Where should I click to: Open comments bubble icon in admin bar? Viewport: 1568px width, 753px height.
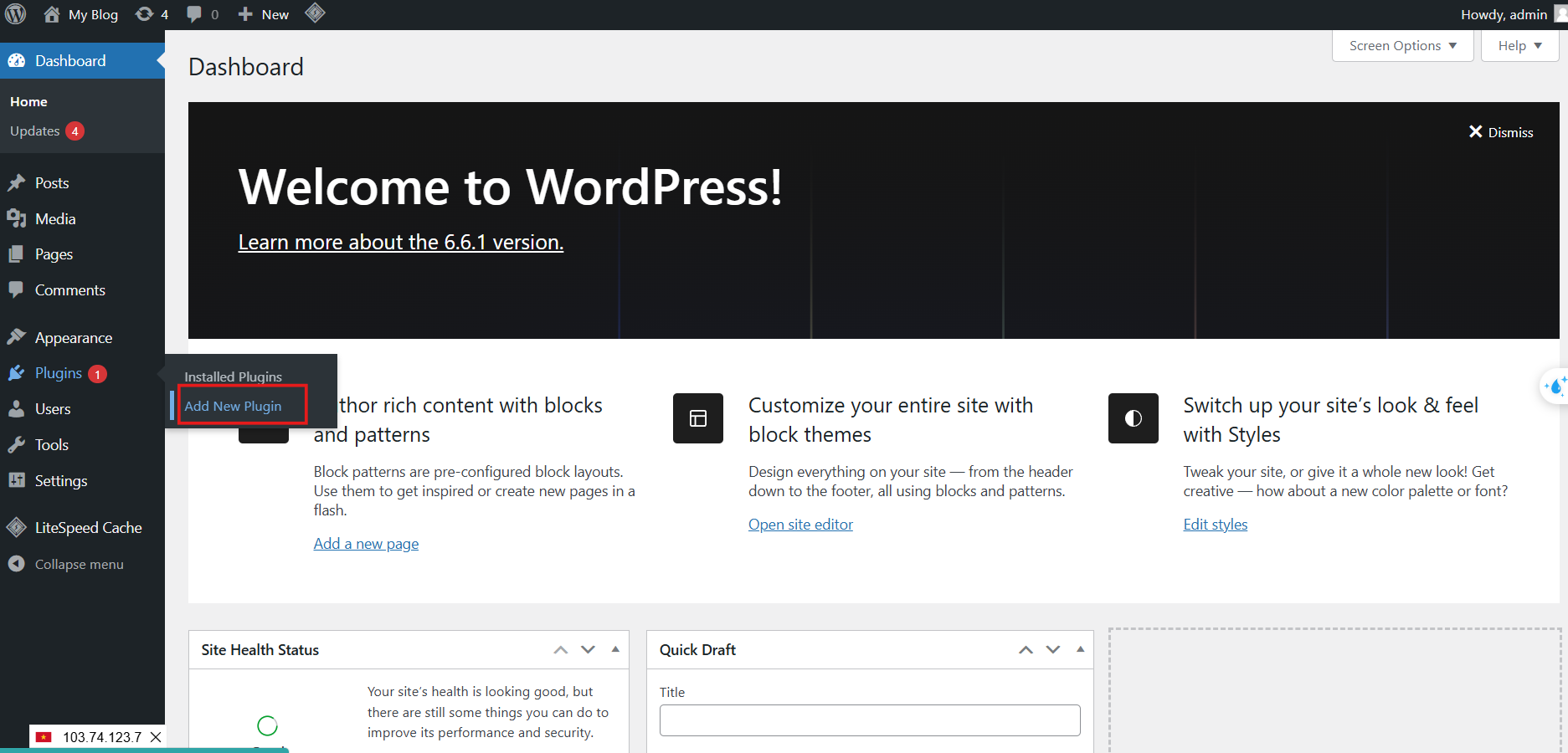tap(194, 14)
